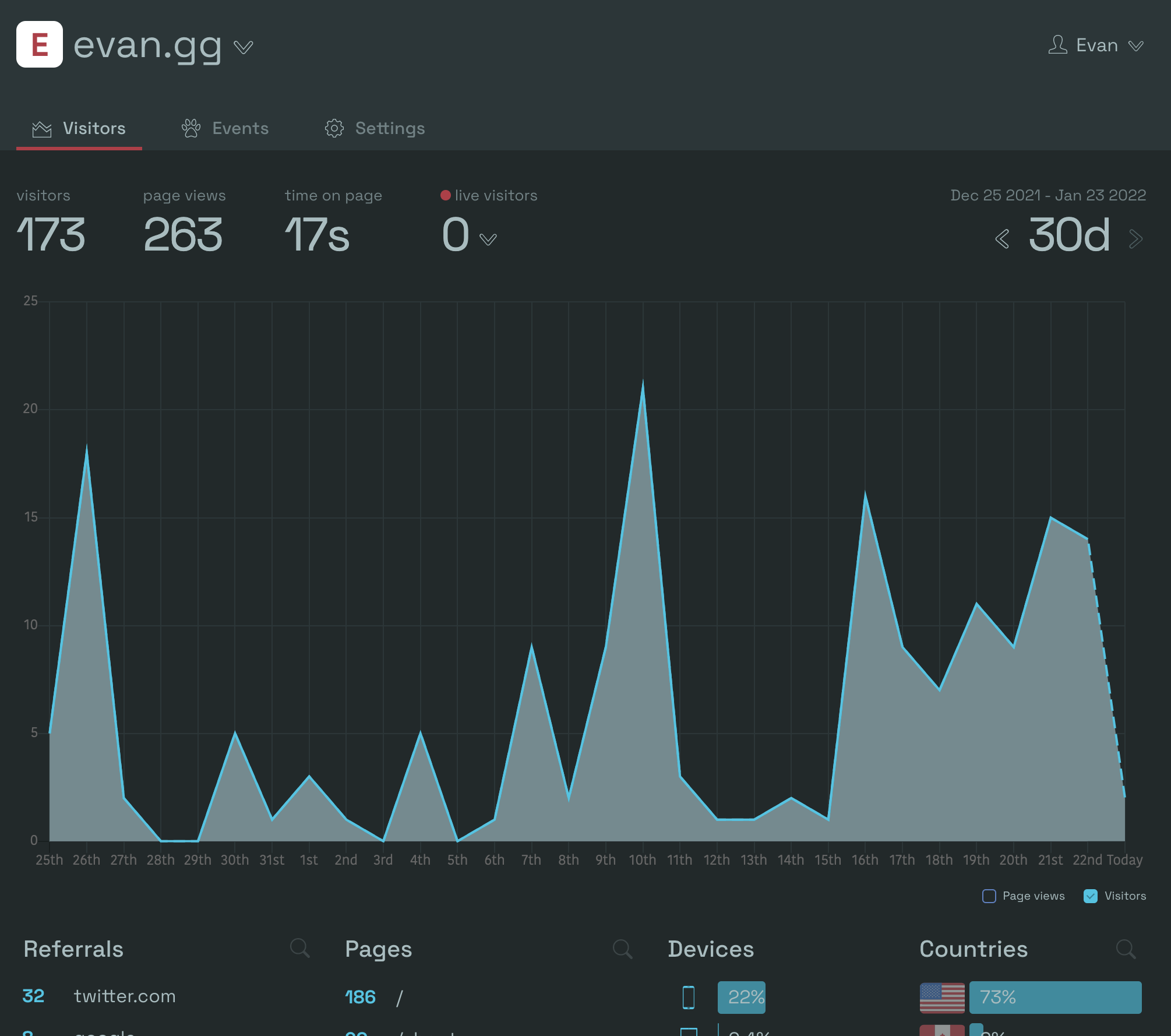Click the 21st x-axis label

(1050, 860)
